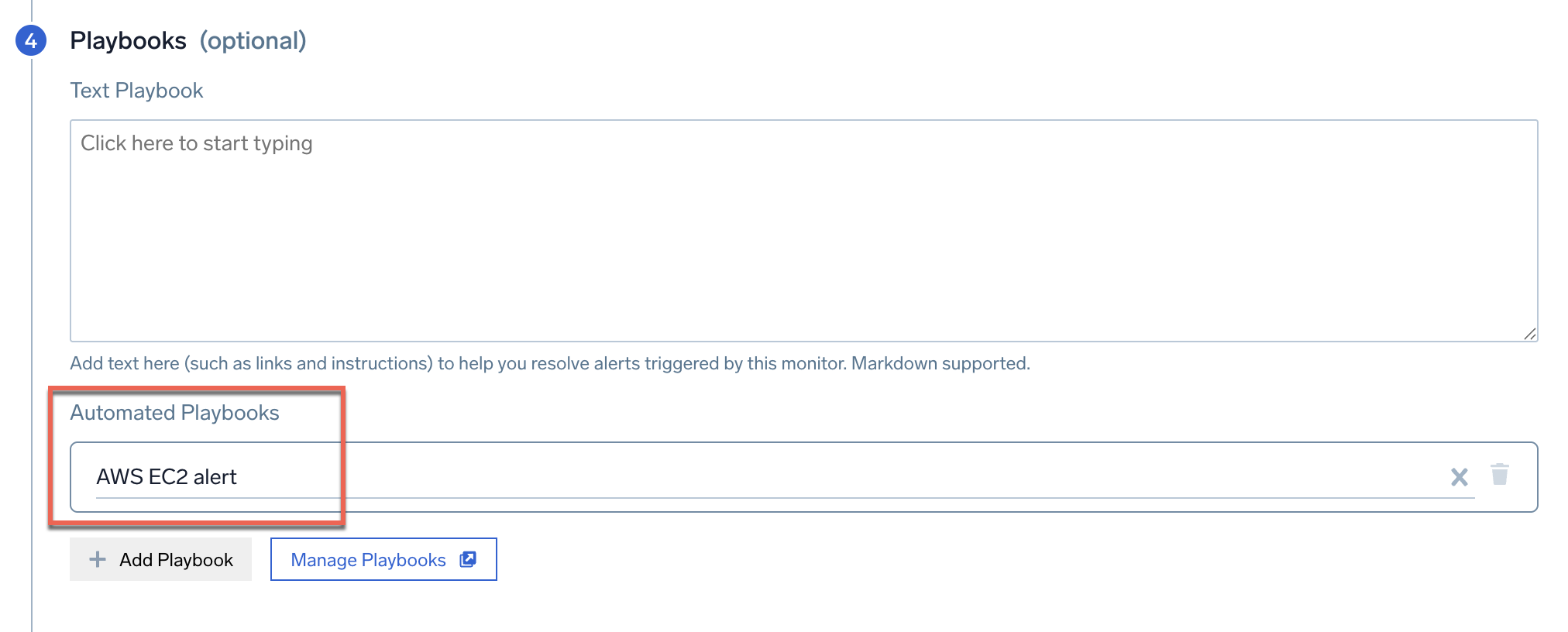
Task: Clear the AWS EC2 alert selection
Action: (x=1459, y=477)
